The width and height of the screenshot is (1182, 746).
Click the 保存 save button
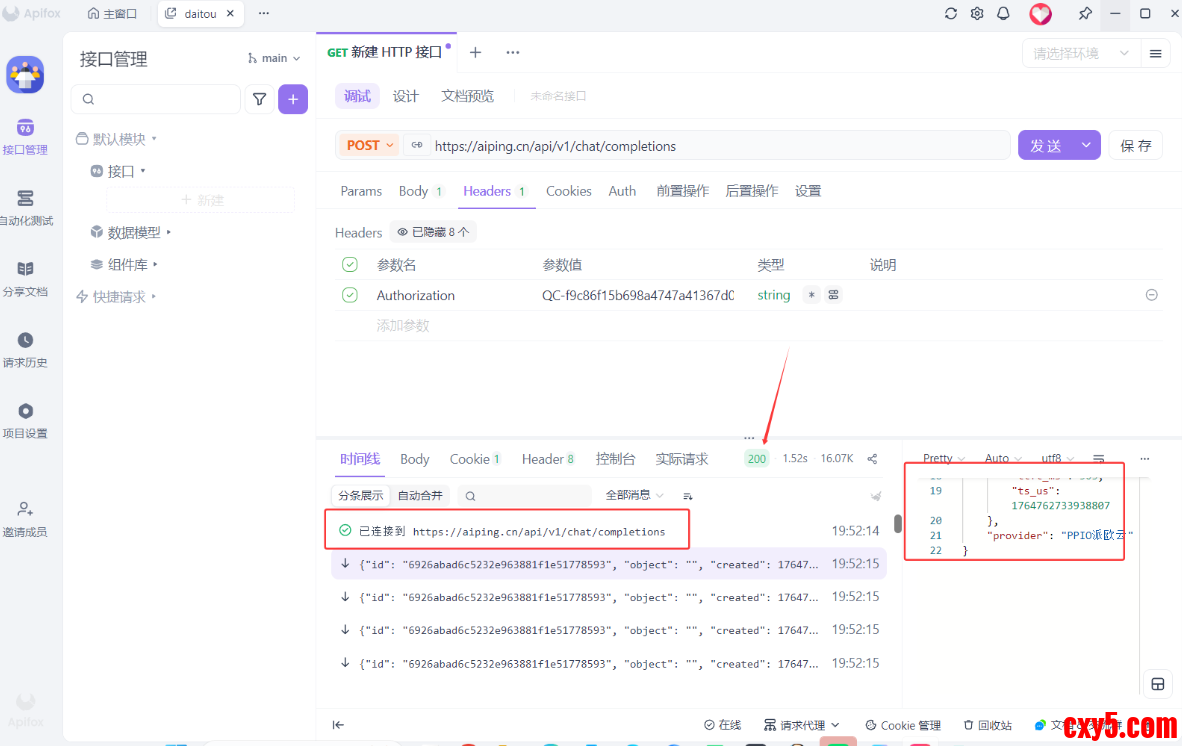1135,145
